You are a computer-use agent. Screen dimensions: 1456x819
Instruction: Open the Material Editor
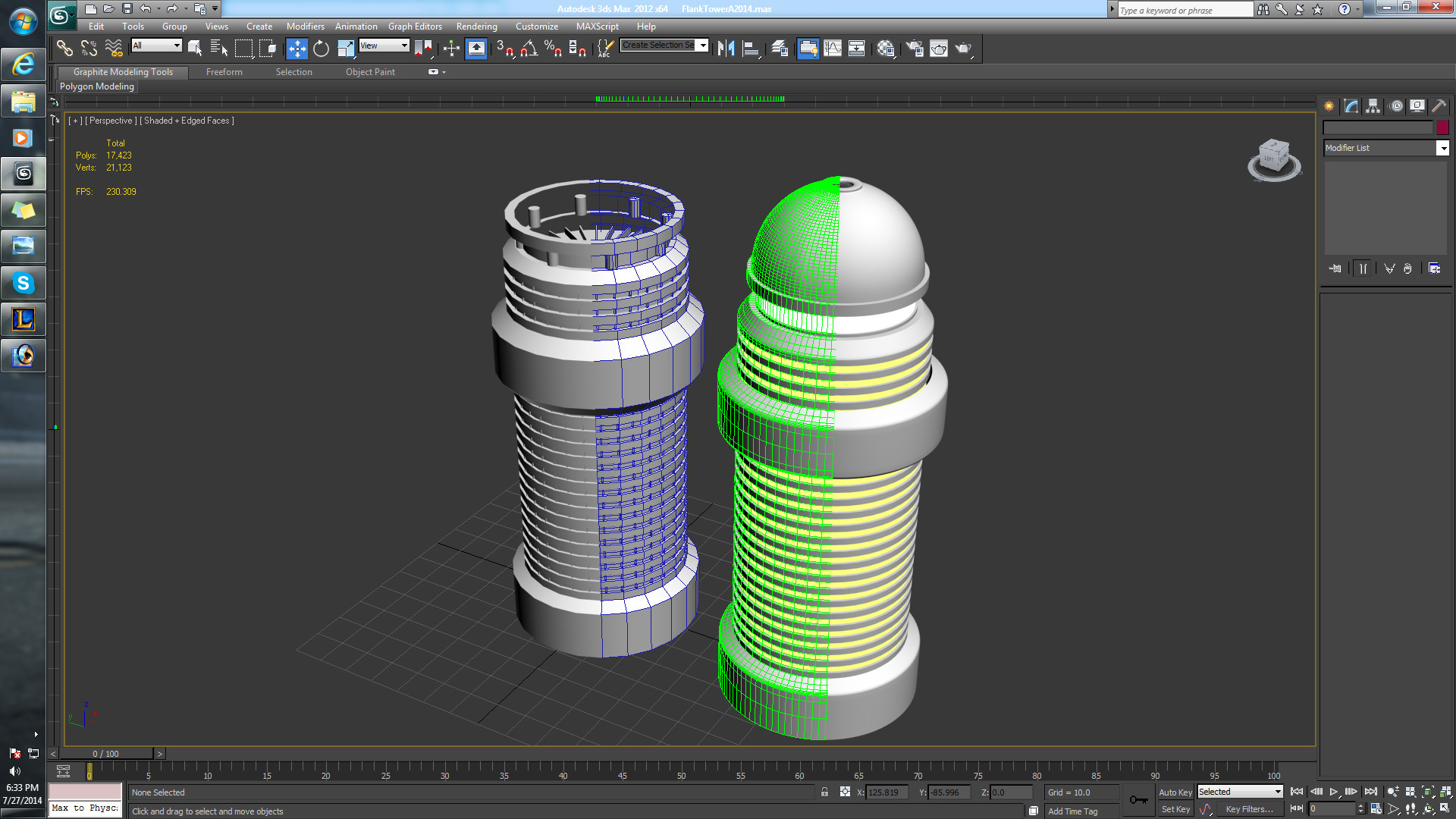(x=886, y=49)
